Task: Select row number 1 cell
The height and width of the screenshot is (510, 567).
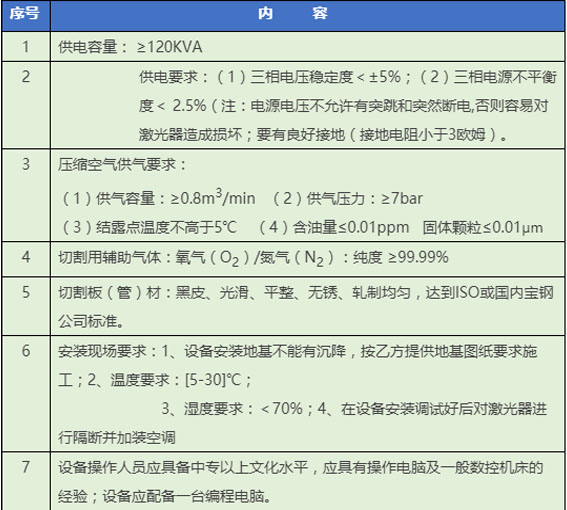Action: [25, 46]
